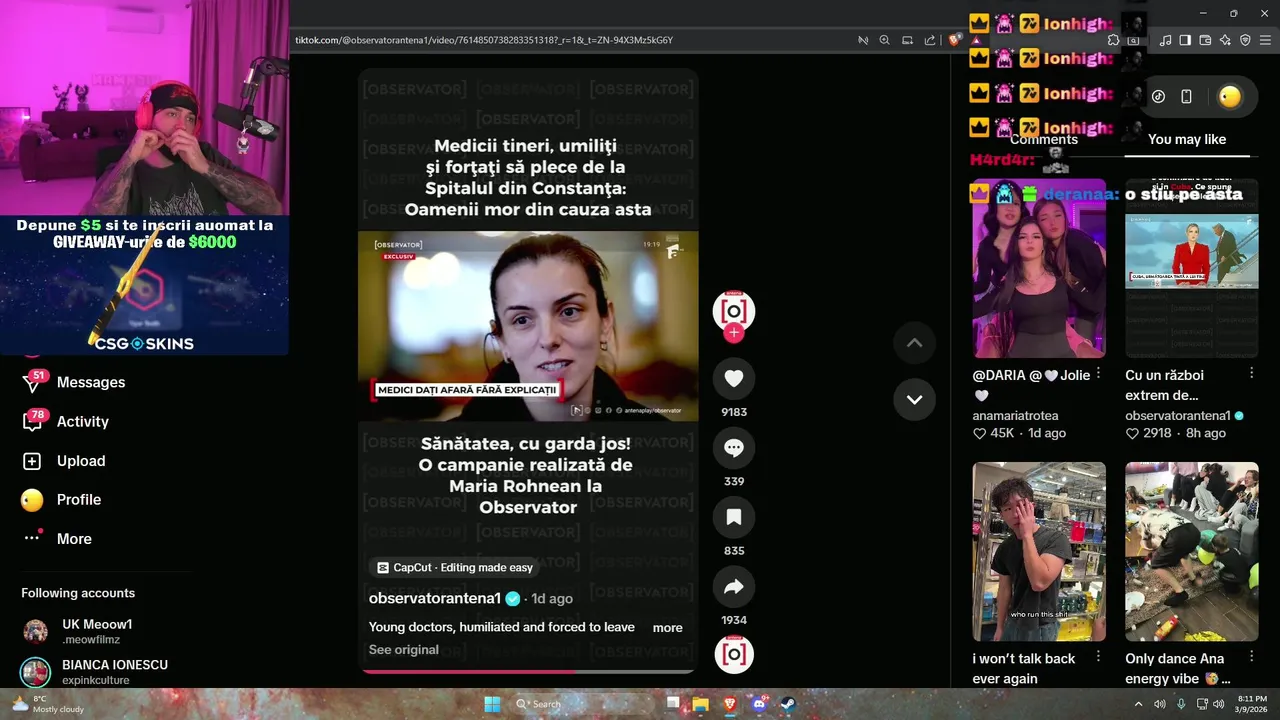Open the comments bubble showing 339
Image resolution: width=1280 pixels, height=720 pixels.
(x=733, y=448)
